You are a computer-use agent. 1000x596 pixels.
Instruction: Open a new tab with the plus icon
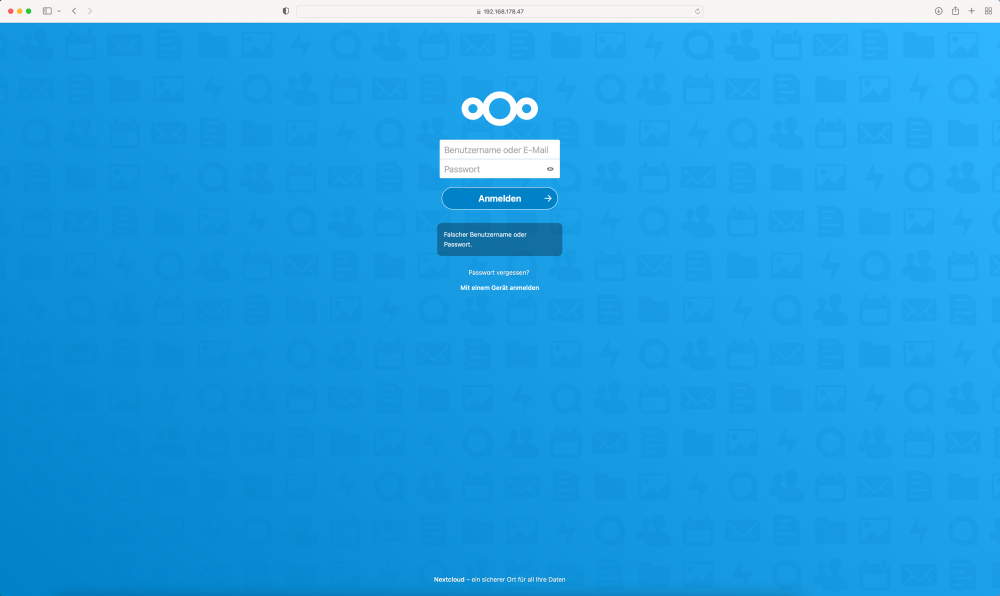pos(971,11)
